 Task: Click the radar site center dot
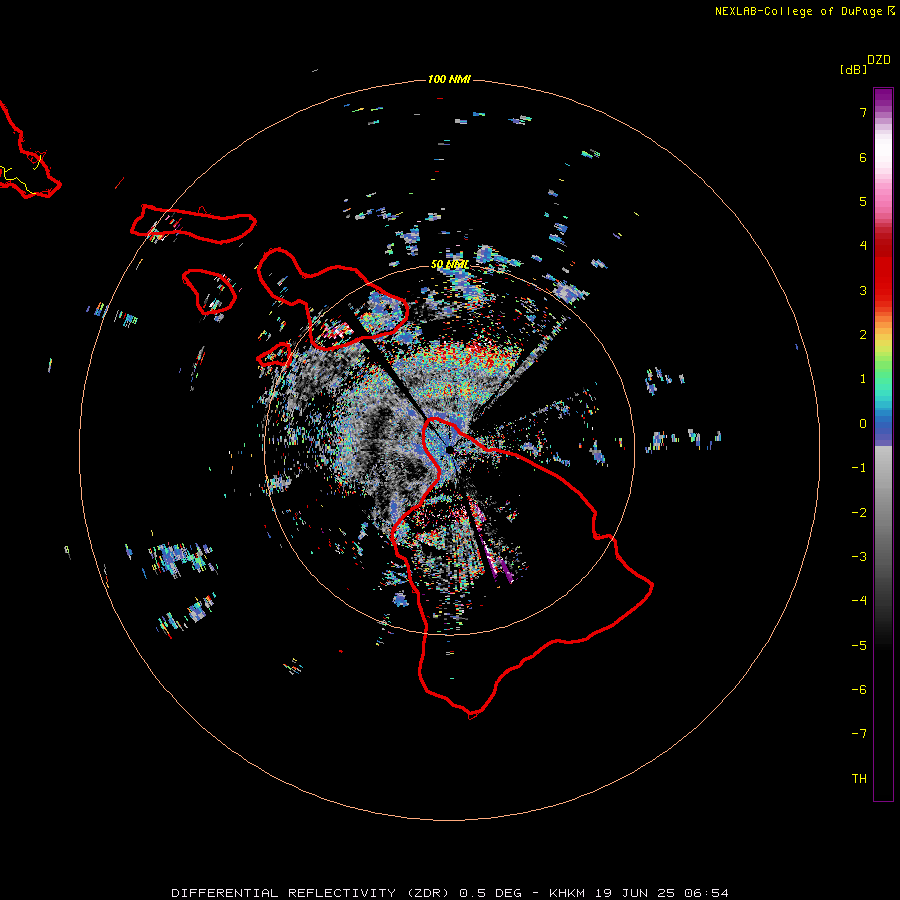(449, 449)
